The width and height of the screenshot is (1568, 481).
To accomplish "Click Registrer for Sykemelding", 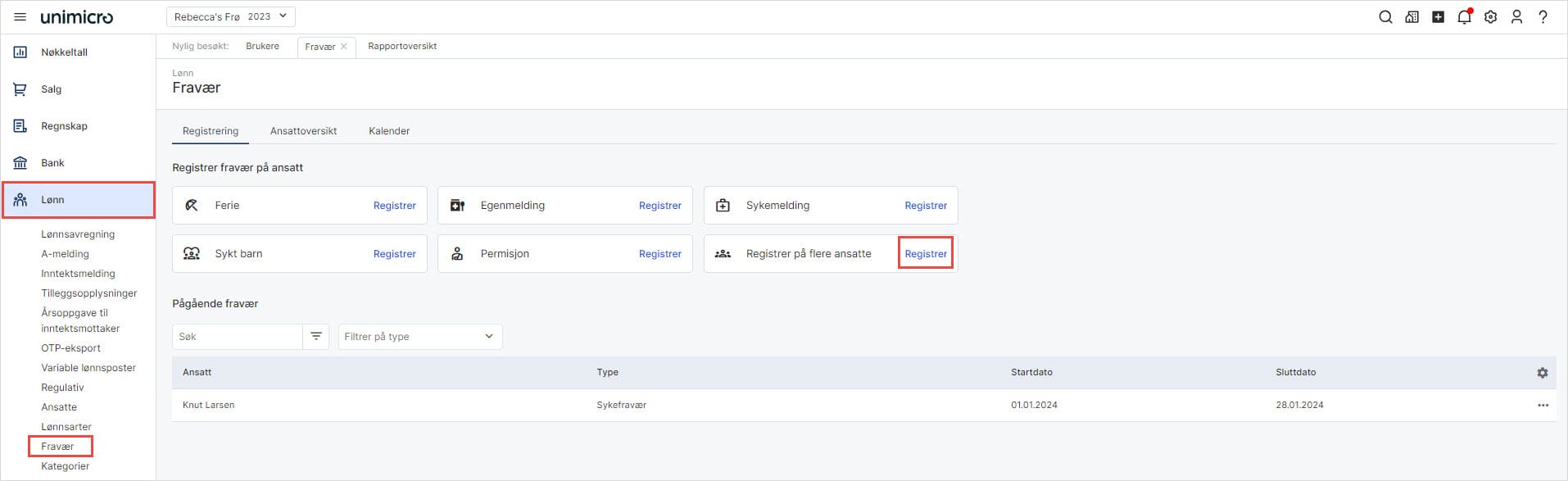I will [x=925, y=206].
